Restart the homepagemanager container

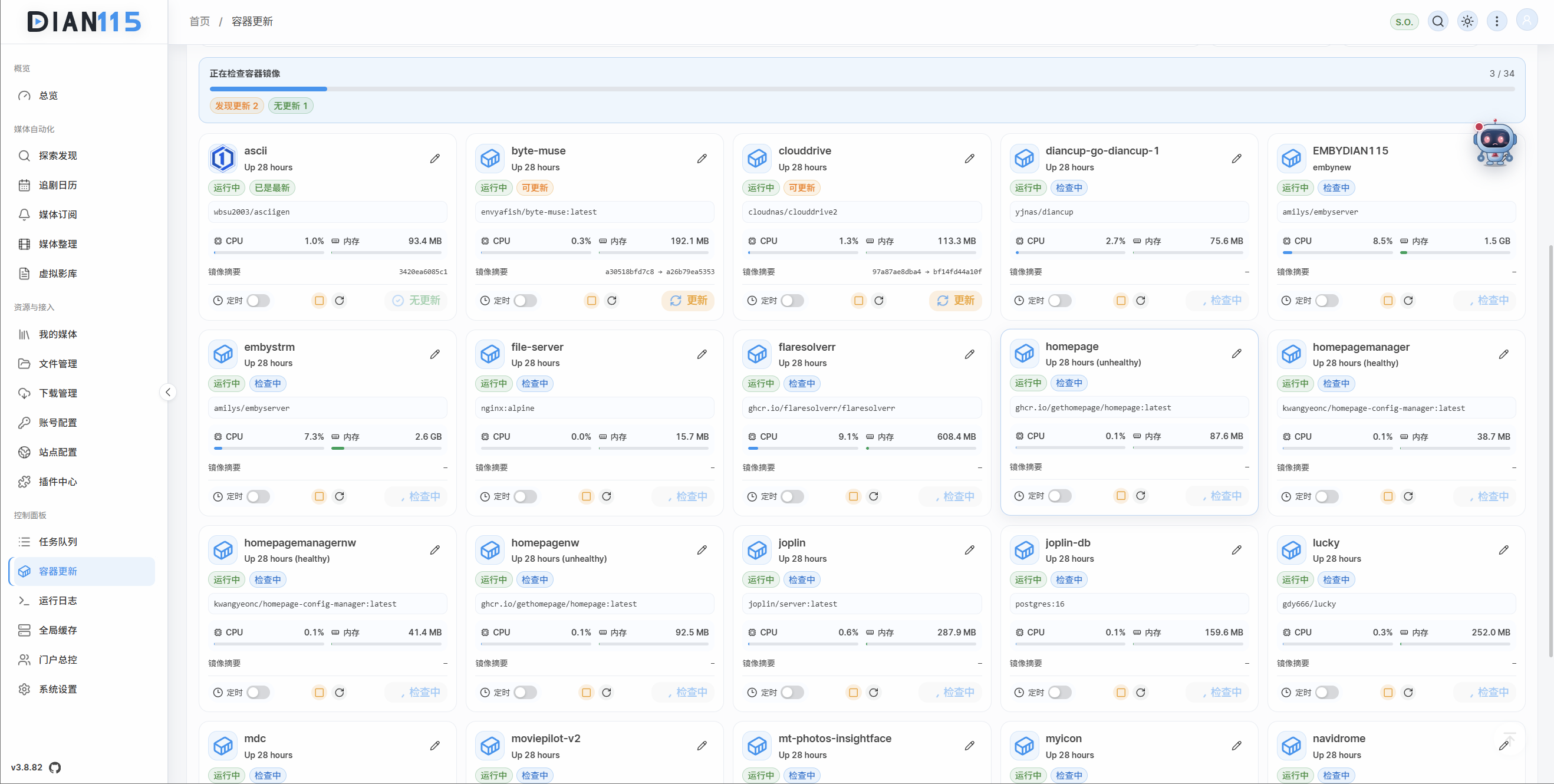pyautogui.click(x=1408, y=496)
